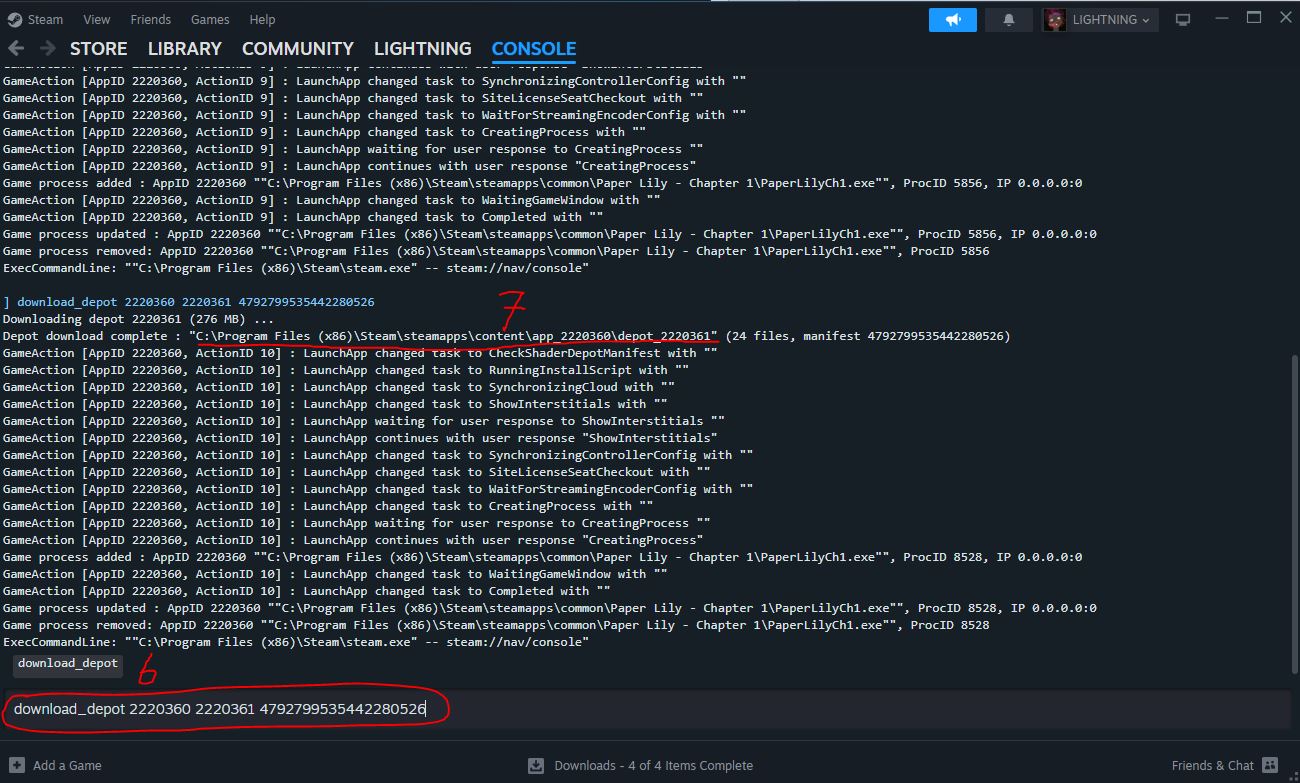Screen dimensions: 1300x783
Task: Toggle Big Picture mode monitor icon
Action: click(x=1182, y=19)
